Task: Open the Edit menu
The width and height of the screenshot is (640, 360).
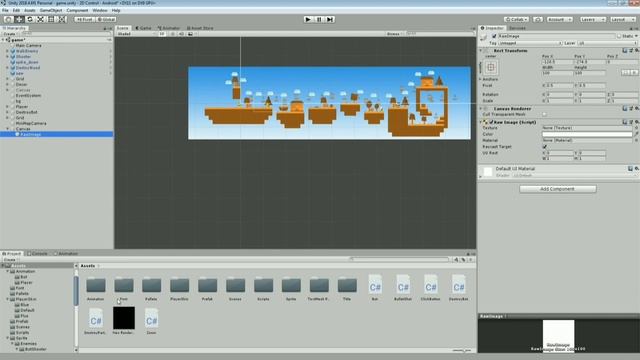Action: pos(16,10)
